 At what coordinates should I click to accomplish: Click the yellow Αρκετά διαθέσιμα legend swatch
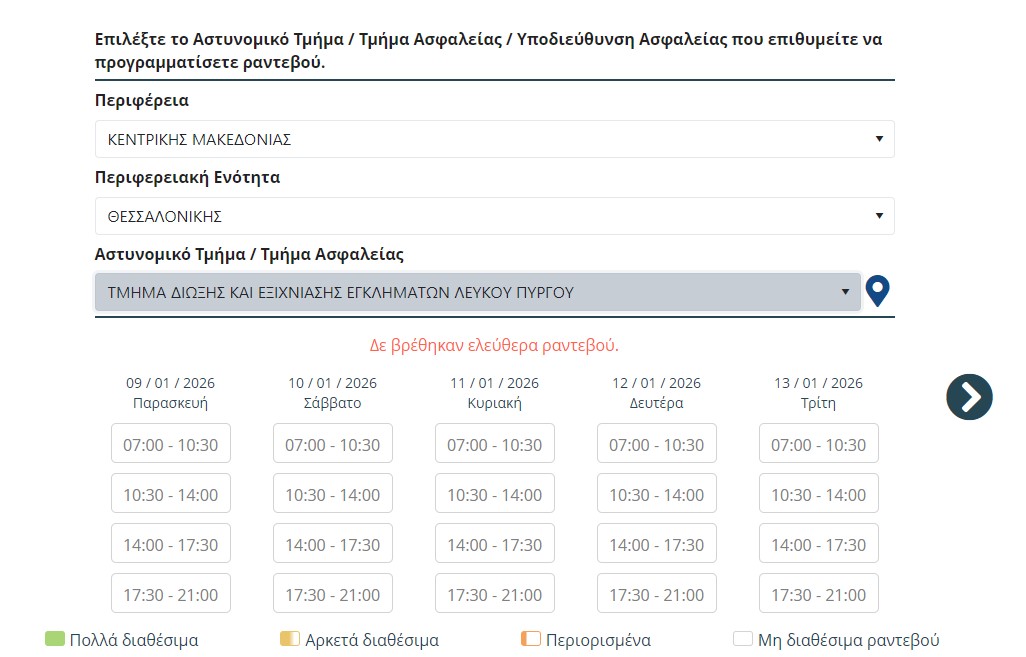coord(290,639)
